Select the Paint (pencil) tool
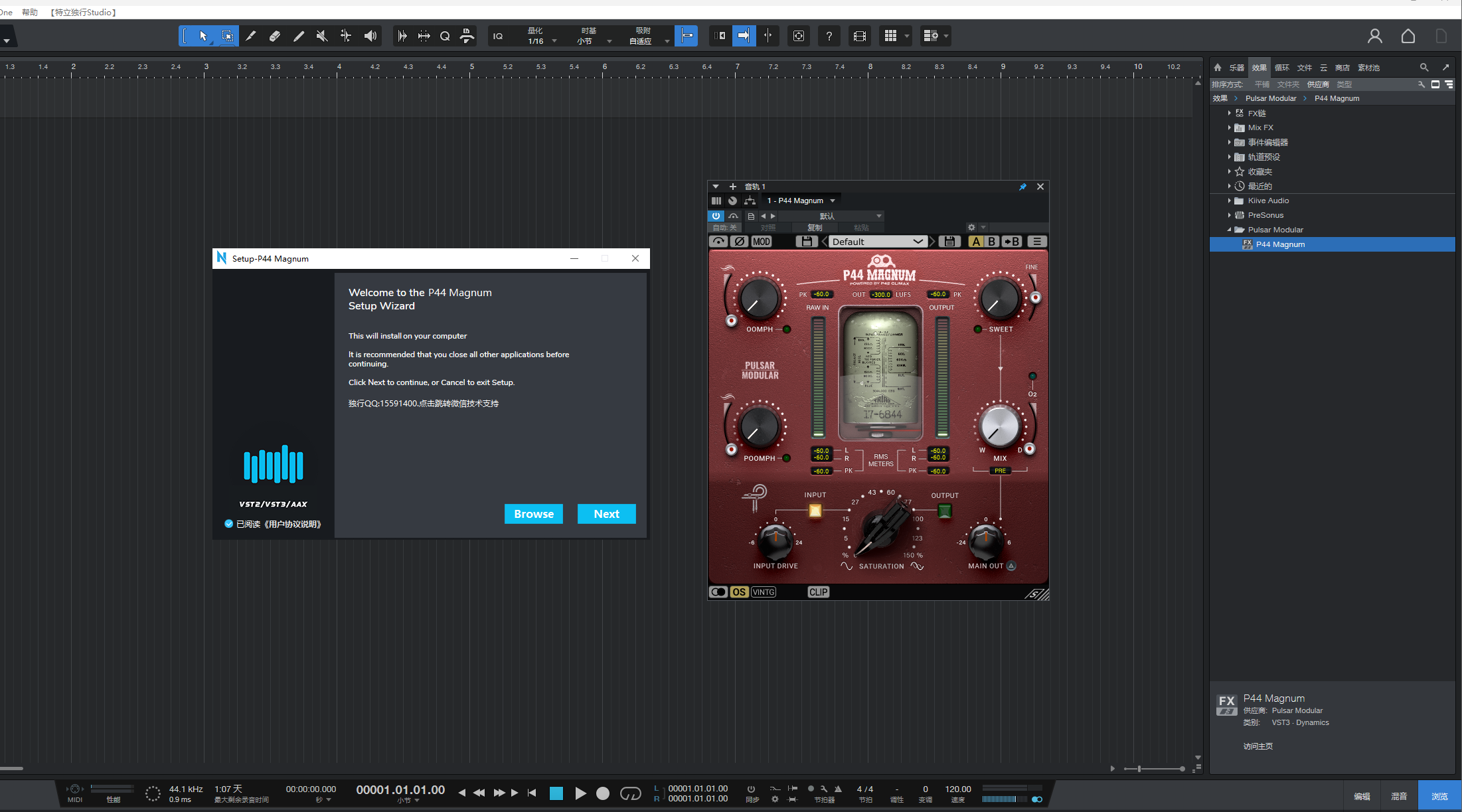The image size is (1462, 812). point(298,36)
